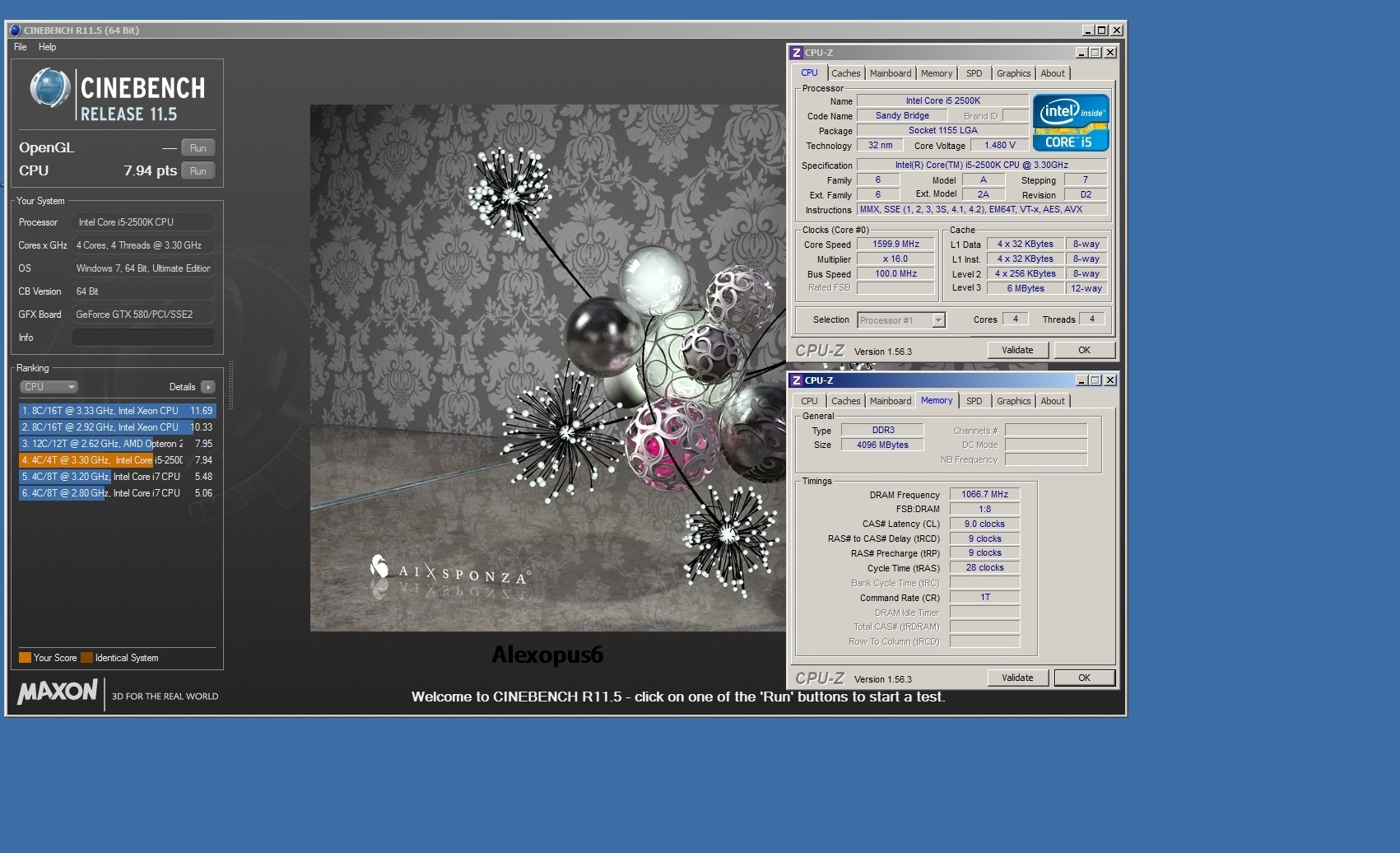Click the Core Speed value 1599.9 MHz

[x=895, y=244]
